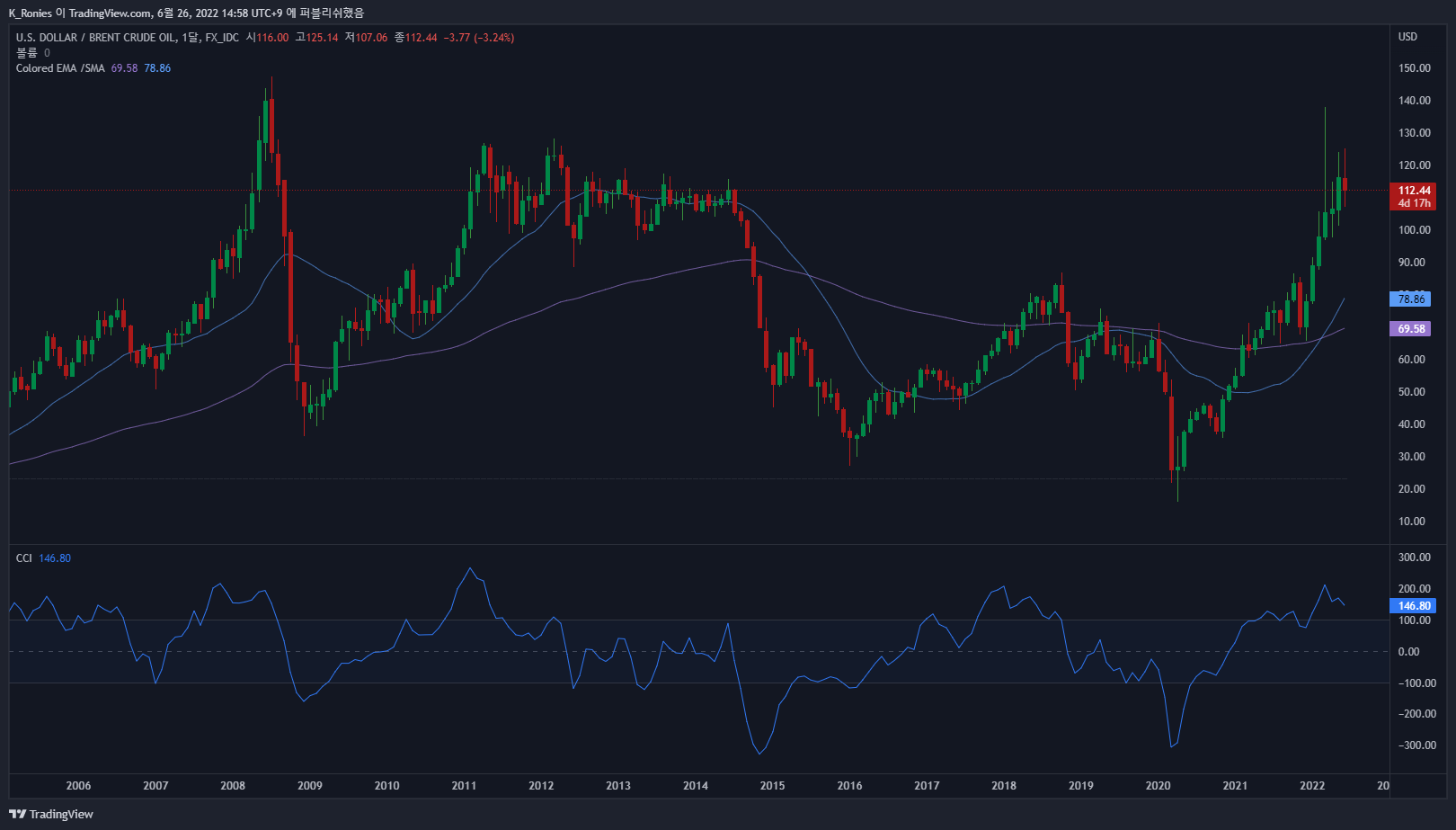1456x830 pixels.
Task: Click the TradingView logo at the bottom
Action: 51,814
